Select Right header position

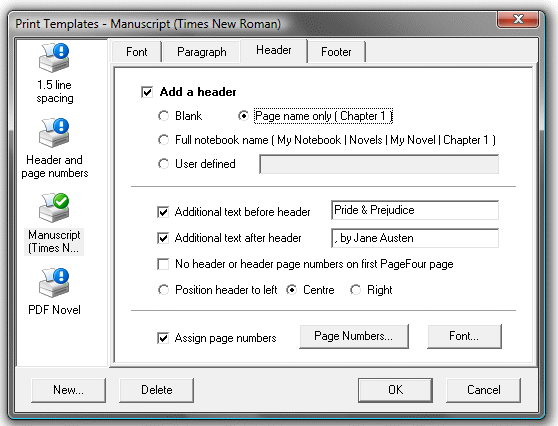pyautogui.click(x=356, y=290)
